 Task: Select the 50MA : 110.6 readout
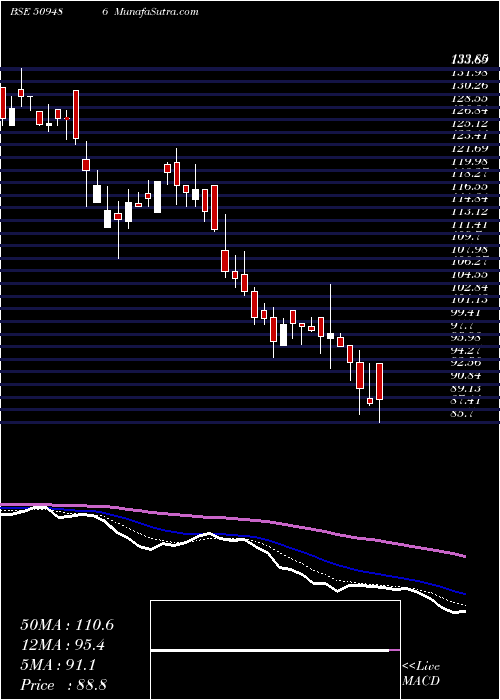click(x=67, y=625)
